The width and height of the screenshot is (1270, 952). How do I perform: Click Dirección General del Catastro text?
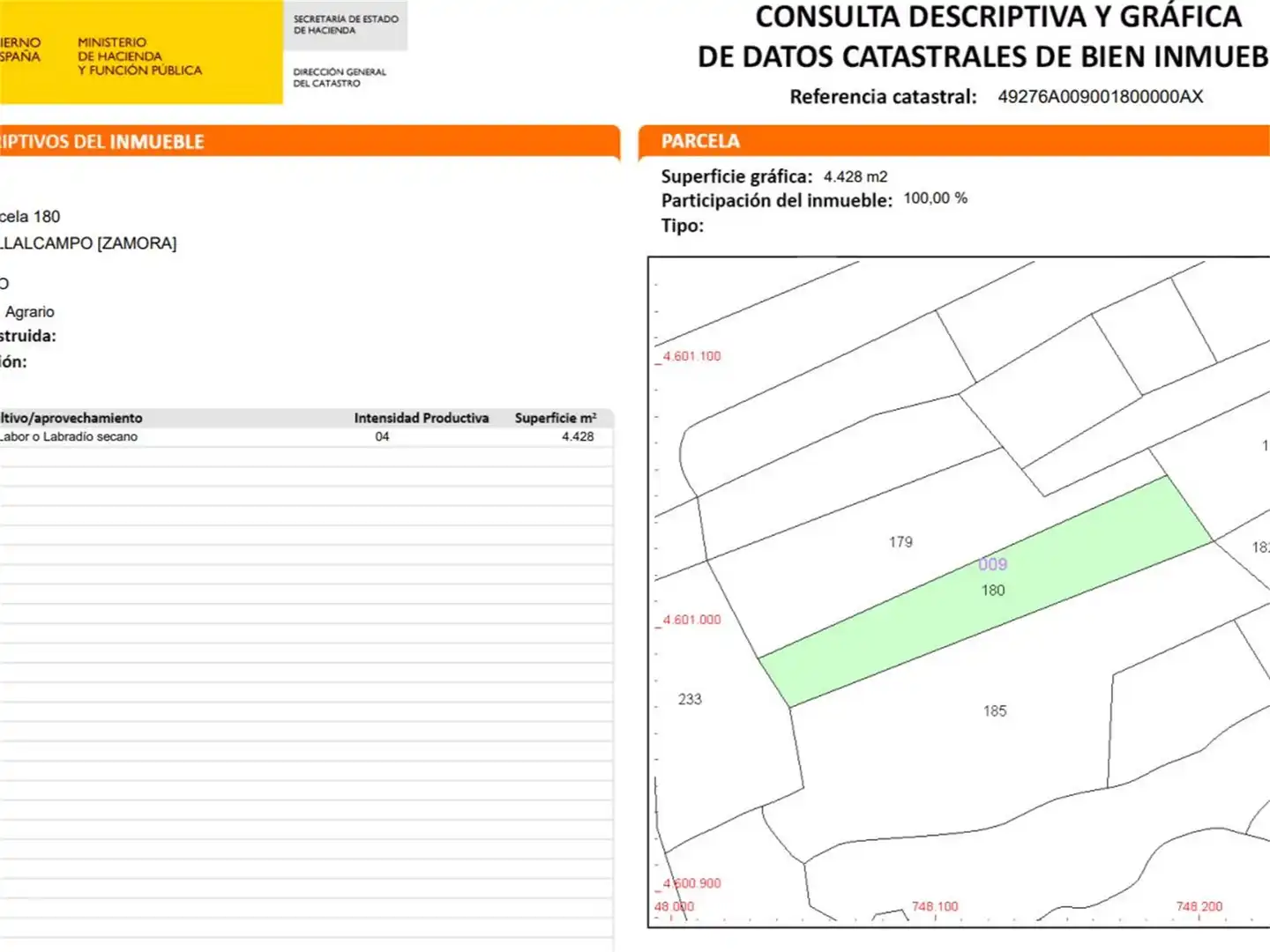[x=340, y=78]
